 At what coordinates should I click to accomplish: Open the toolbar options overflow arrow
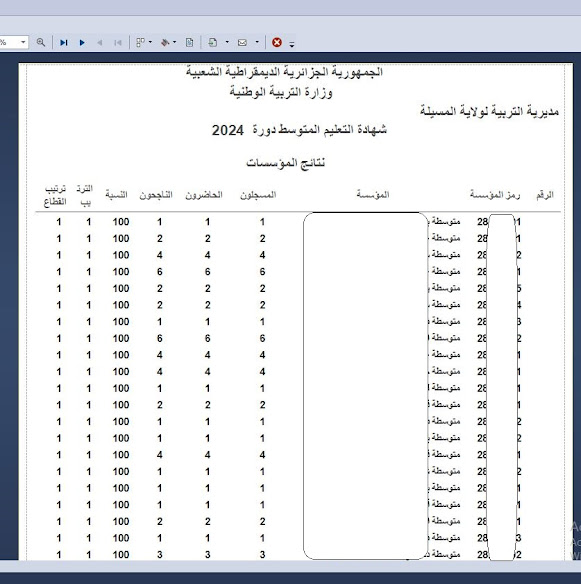click(292, 44)
